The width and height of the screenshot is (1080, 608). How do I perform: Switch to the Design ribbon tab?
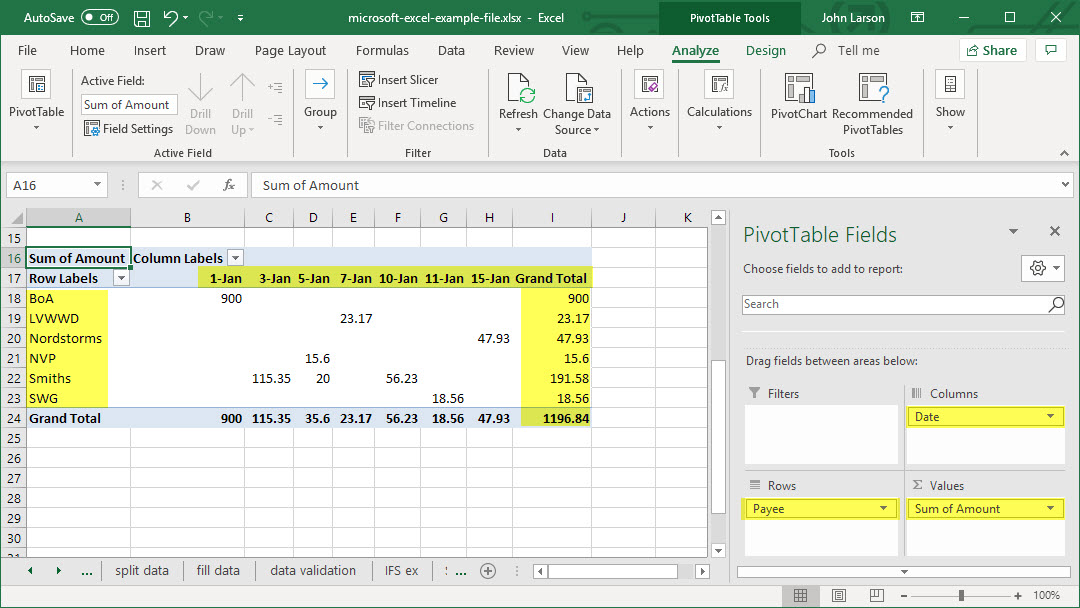pos(765,51)
